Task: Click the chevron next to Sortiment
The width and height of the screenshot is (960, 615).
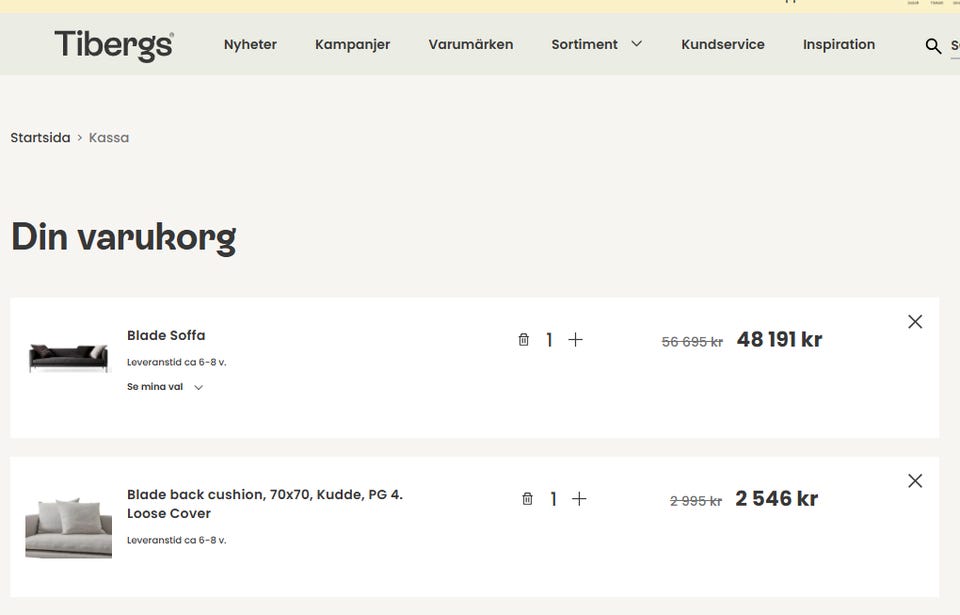Action: tap(637, 44)
